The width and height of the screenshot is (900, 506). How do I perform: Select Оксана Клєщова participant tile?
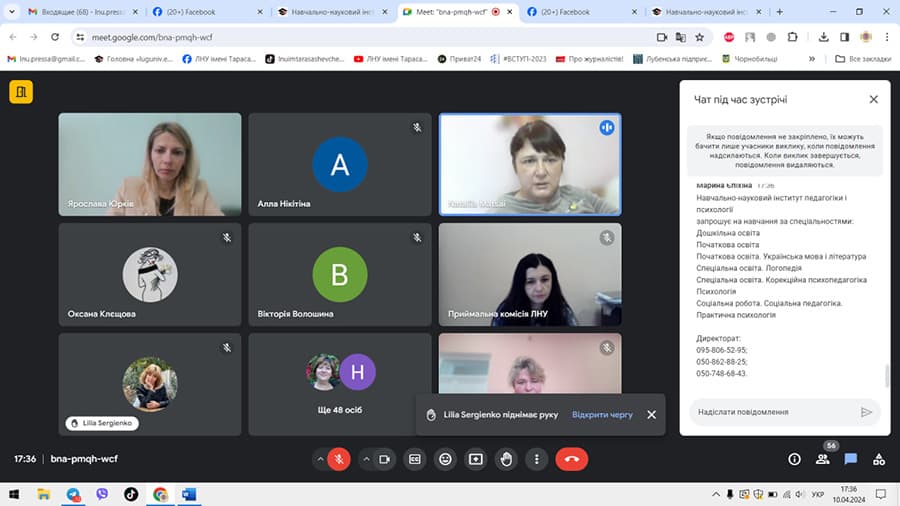click(150, 274)
